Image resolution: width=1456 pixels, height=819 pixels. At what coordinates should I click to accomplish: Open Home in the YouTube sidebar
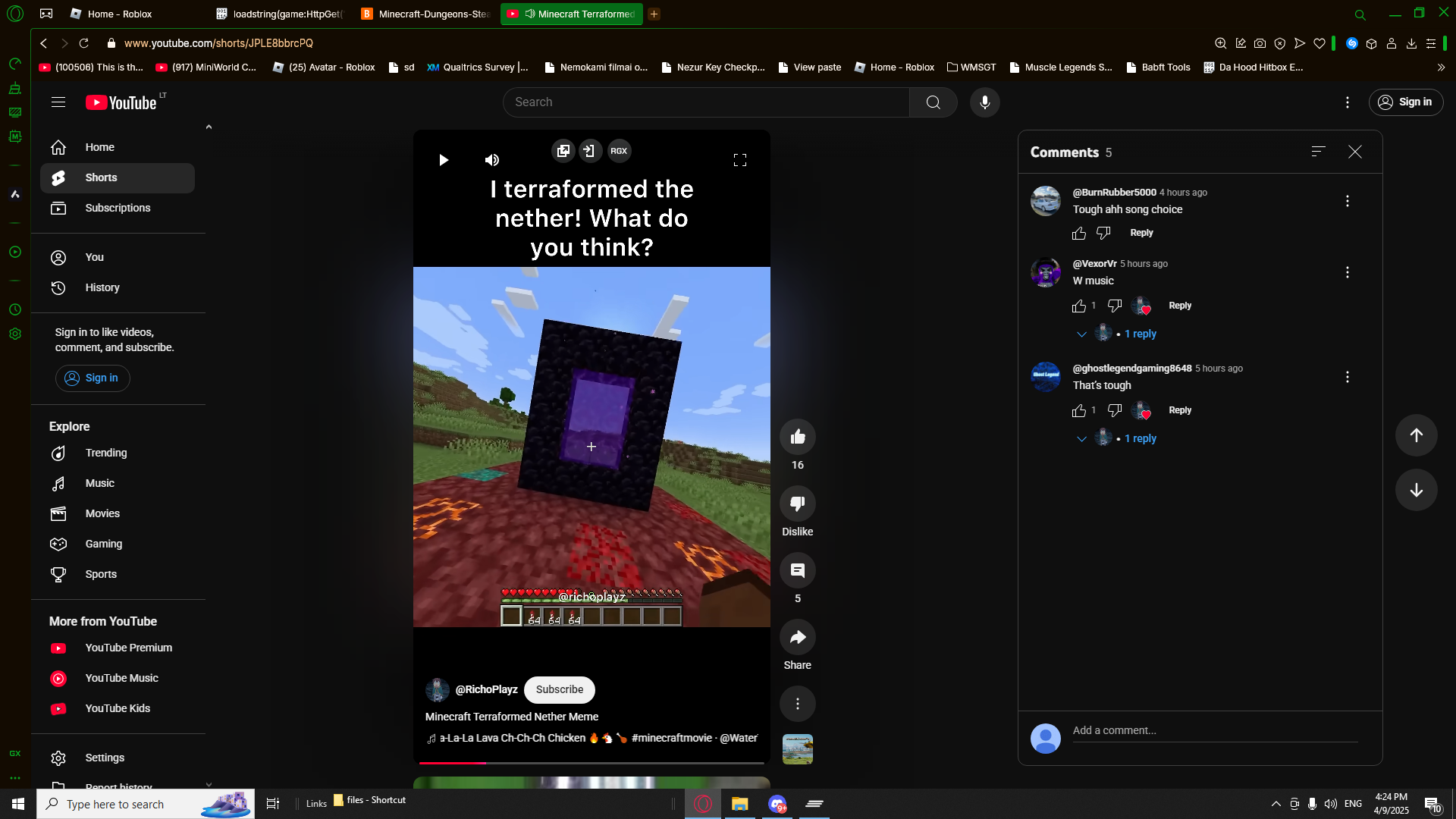pyautogui.click(x=118, y=148)
